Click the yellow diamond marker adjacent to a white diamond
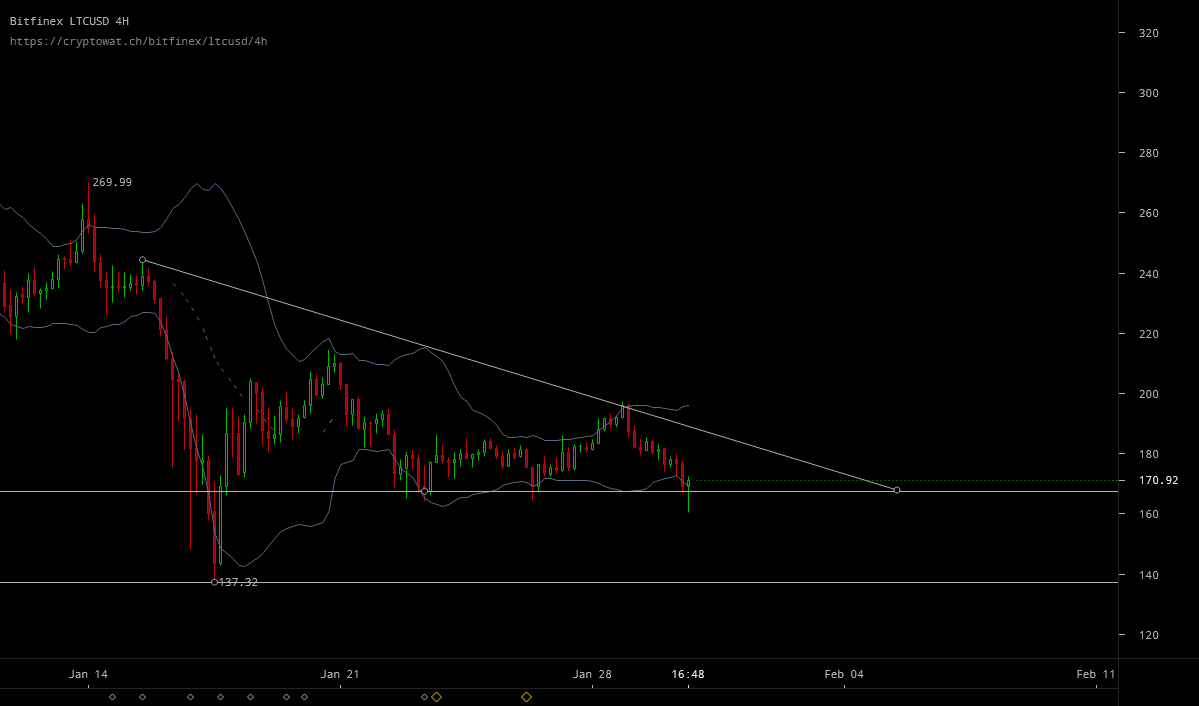 click(x=437, y=697)
